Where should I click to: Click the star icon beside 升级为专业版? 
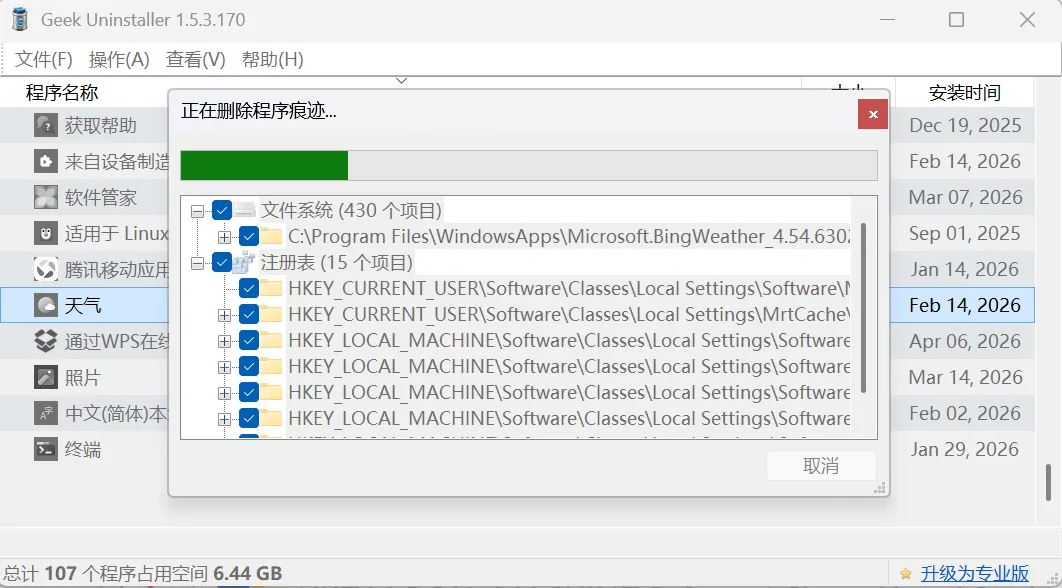[906, 574]
